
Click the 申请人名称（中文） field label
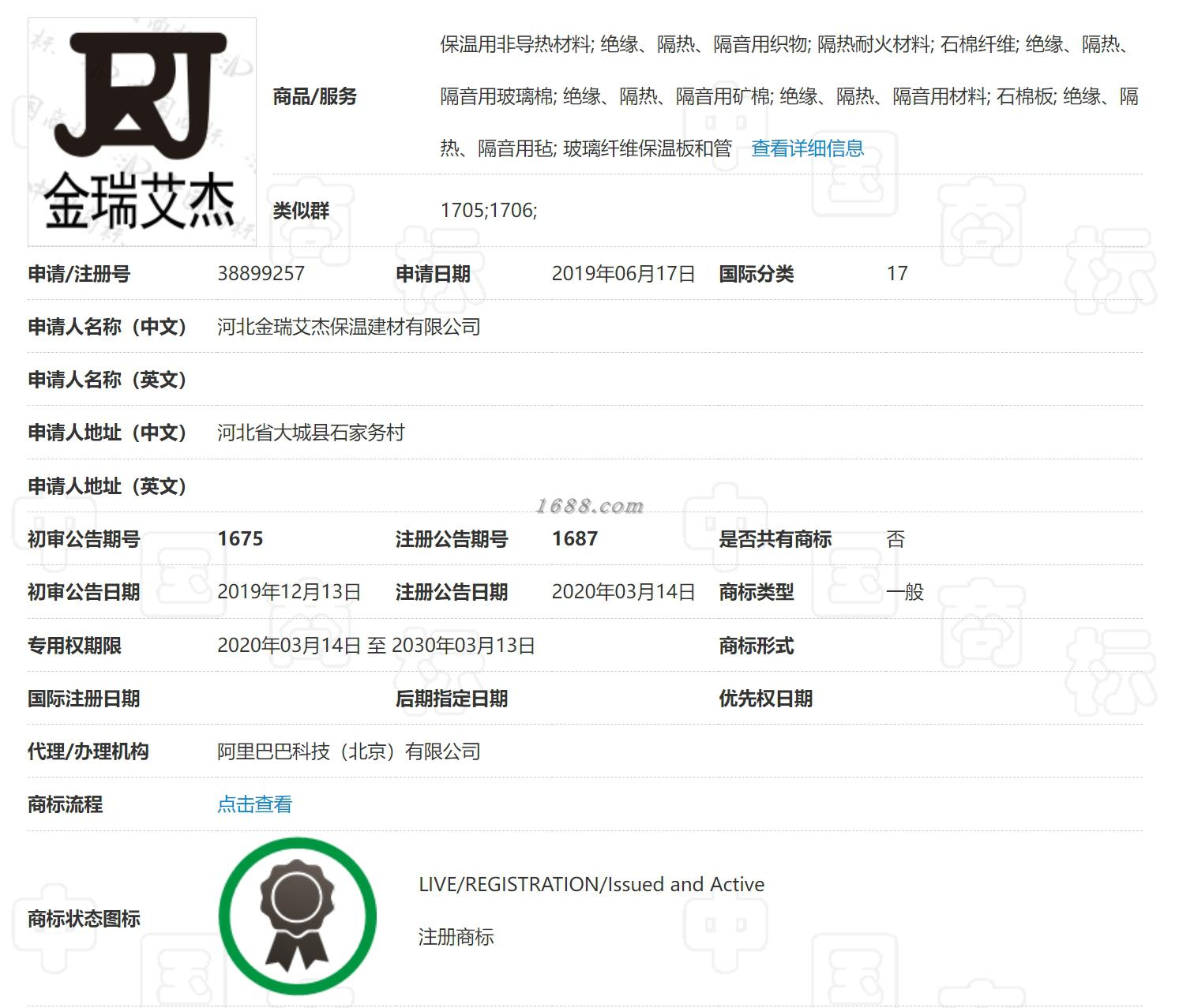(x=107, y=327)
